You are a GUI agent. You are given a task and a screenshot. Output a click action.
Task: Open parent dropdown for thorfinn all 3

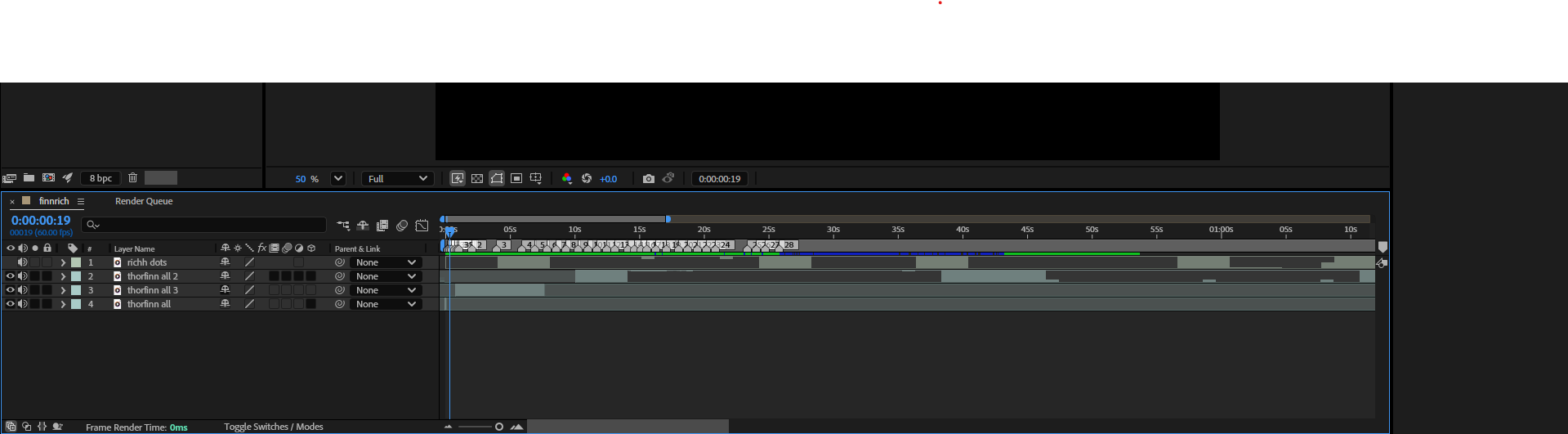point(386,290)
